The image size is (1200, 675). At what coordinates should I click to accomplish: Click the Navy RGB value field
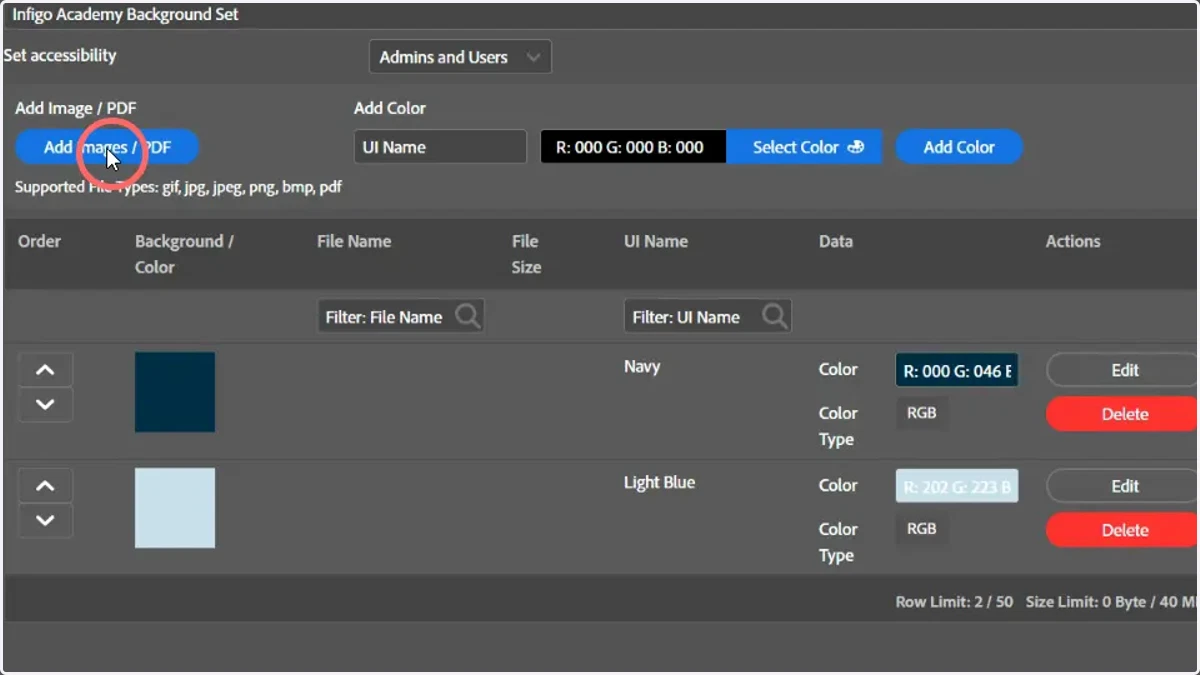(957, 370)
